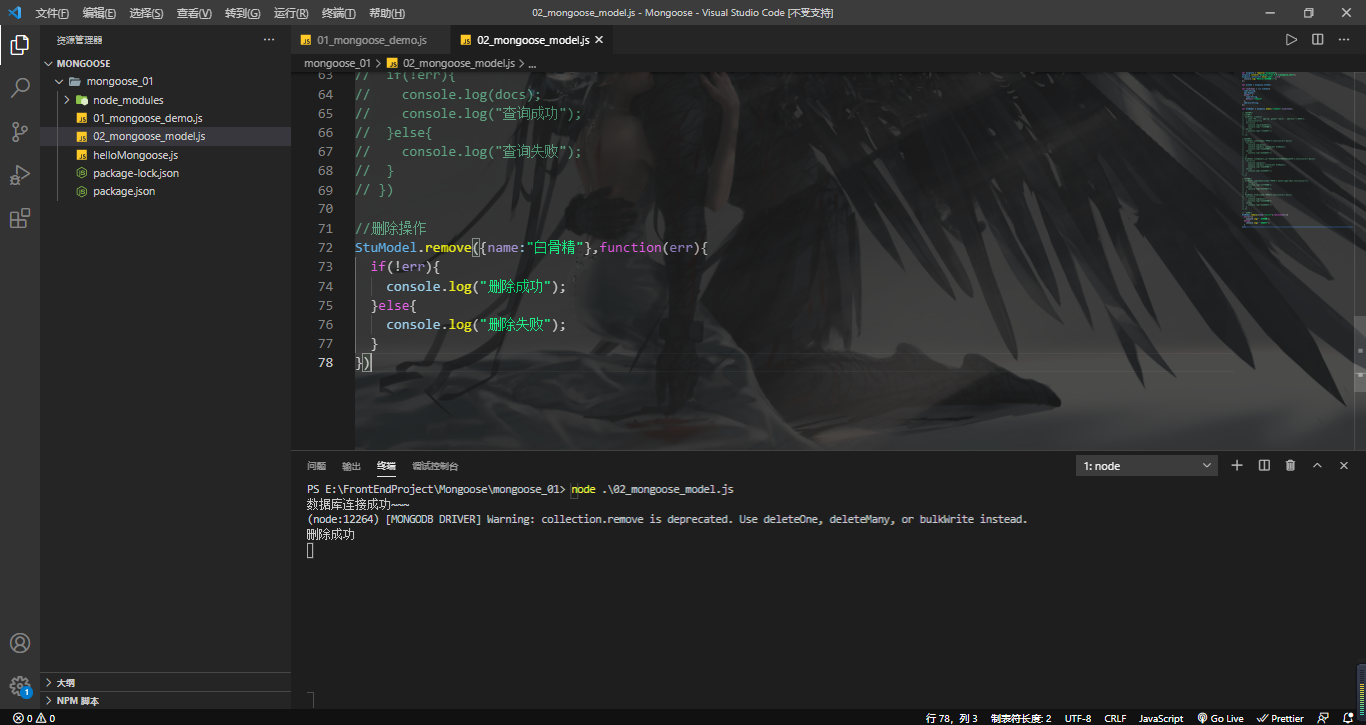
Task: Click the code minimap preview
Action: pos(1297,150)
